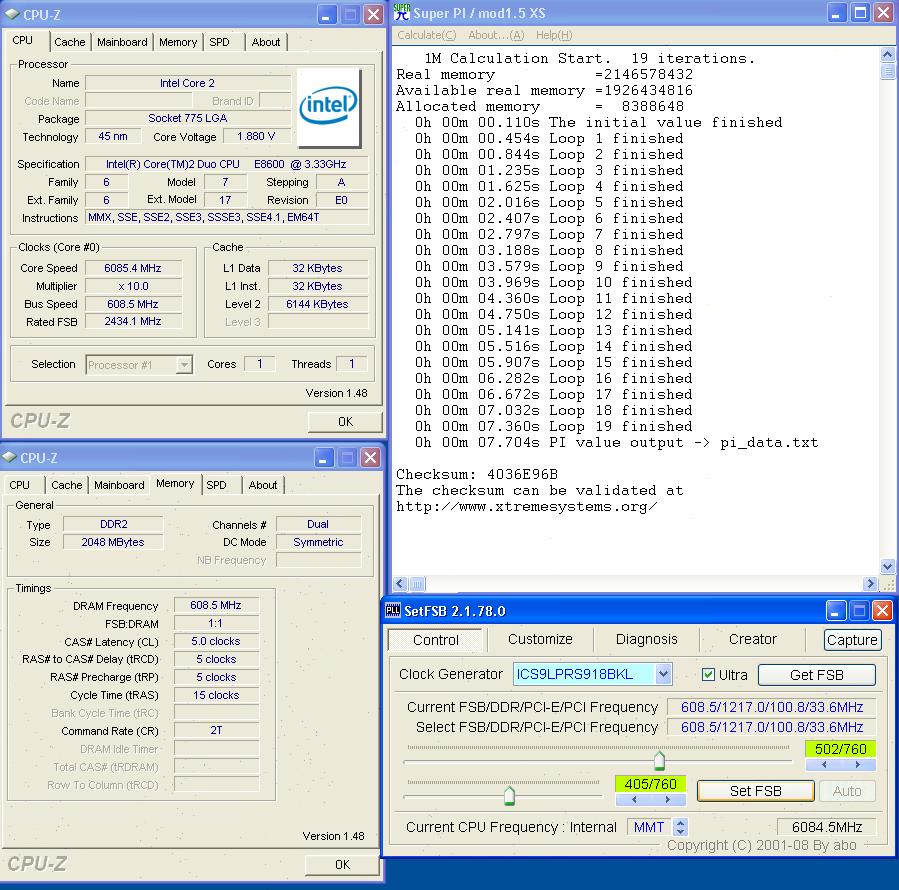The width and height of the screenshot is (899, 890).
Task: Click the Checksum 4036E96B line
Action: point(476,474)
